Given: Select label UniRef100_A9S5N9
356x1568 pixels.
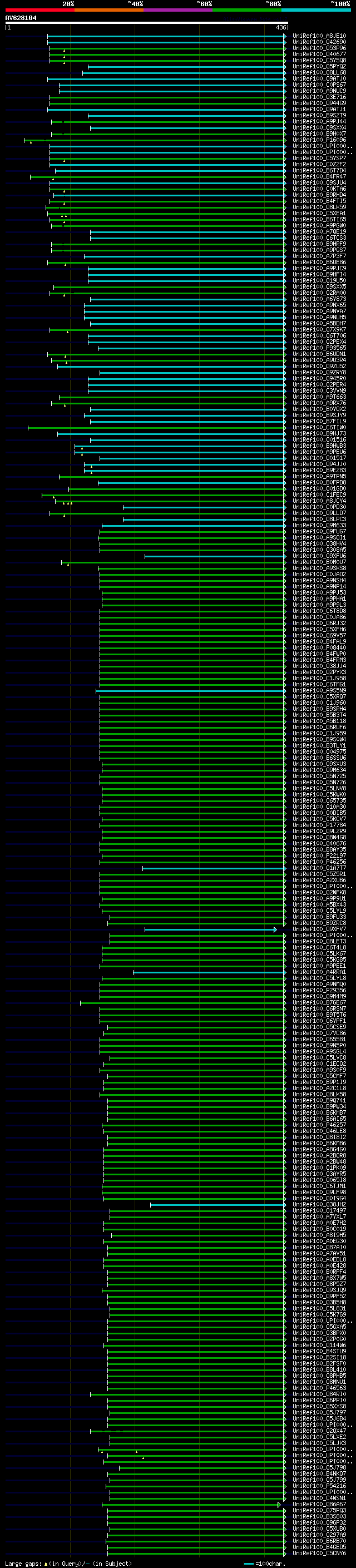Looking at the screenshot, I should tap(319, 690).
